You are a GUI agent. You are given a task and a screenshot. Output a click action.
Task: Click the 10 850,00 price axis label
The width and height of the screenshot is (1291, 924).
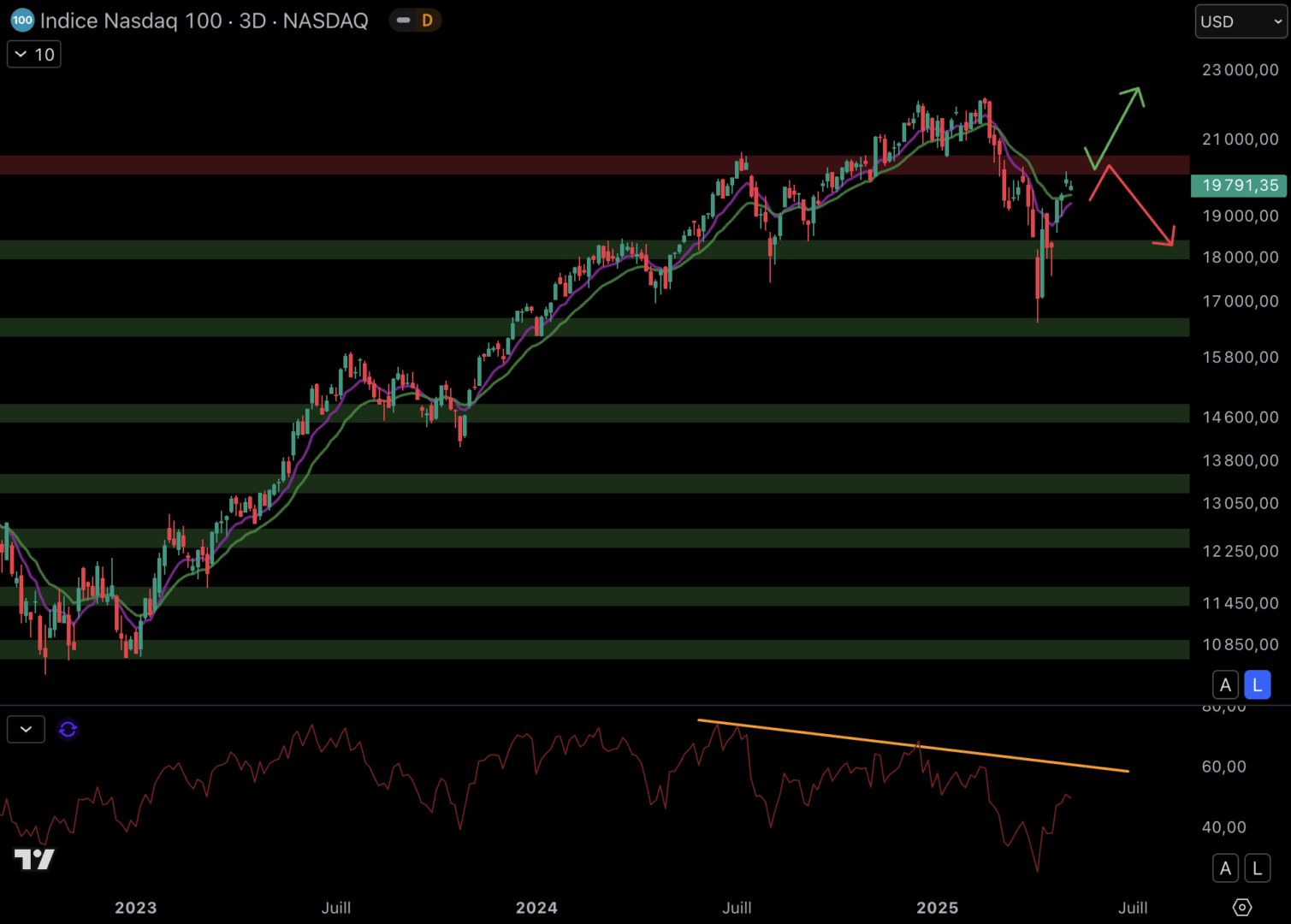point(1241,645)
